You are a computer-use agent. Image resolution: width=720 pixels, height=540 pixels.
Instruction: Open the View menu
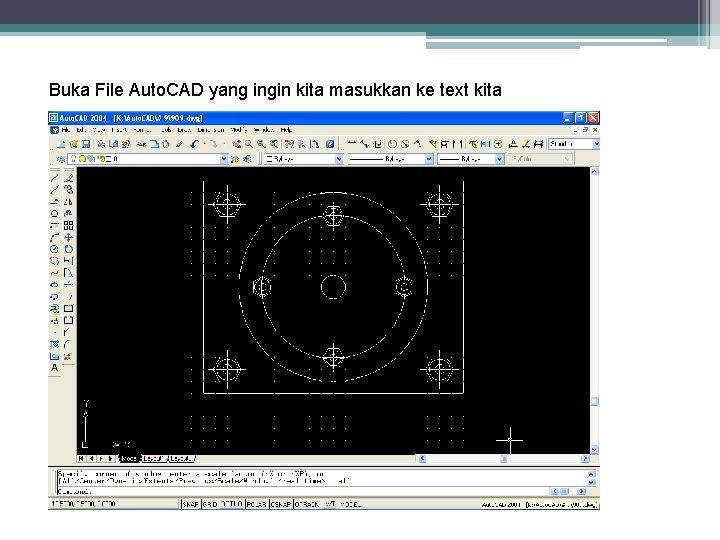(98, 130)
